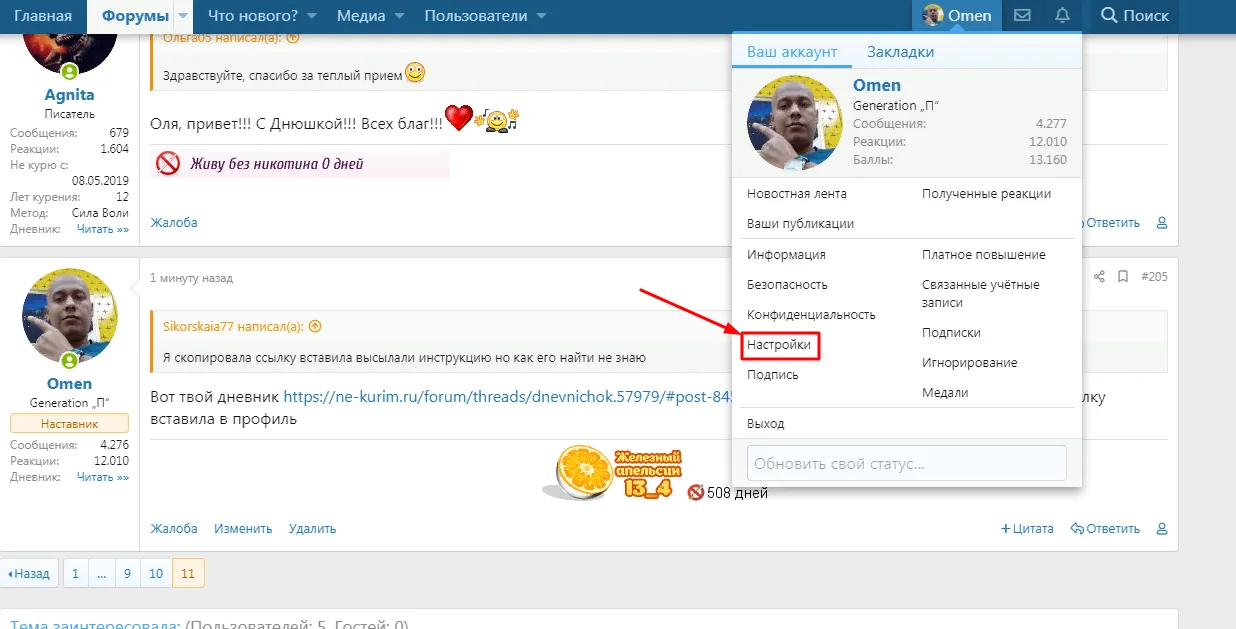1236x629 pixels.
Task: Open Что нового? navigation item
Action: coord(253,15)
